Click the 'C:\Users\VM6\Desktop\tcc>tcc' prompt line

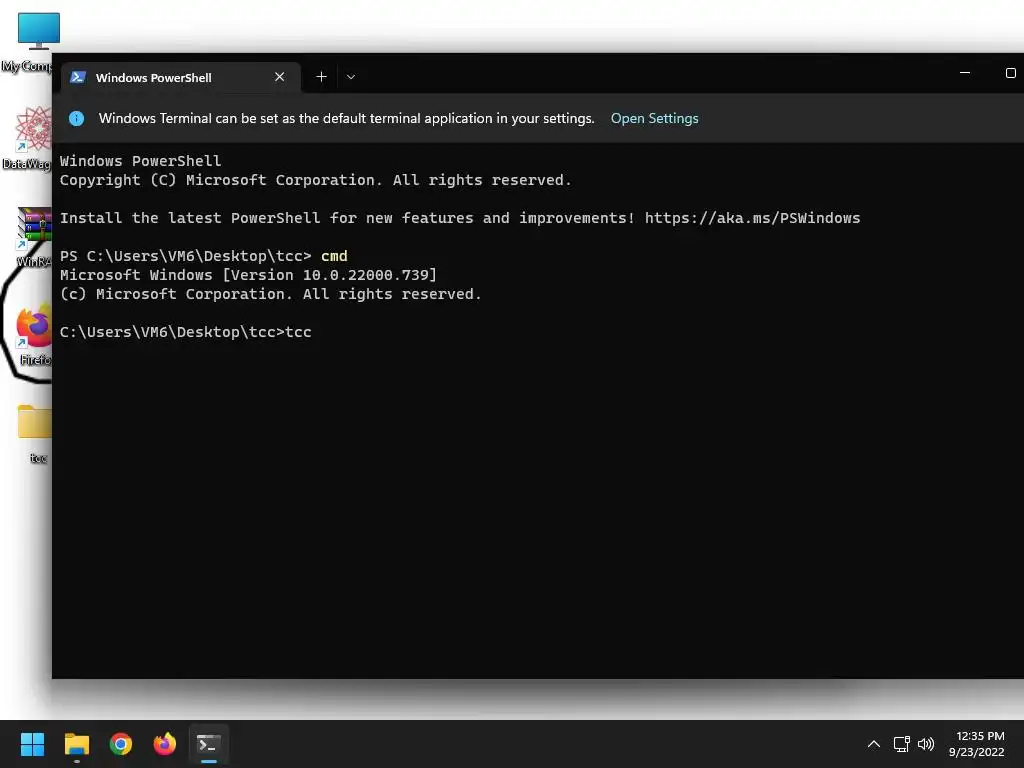point(185,332)
